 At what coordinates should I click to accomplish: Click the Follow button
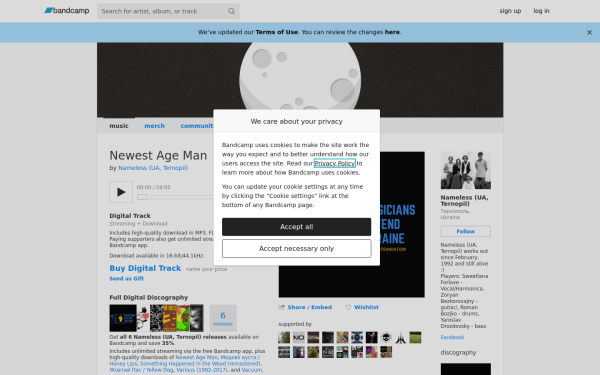pyautogui.click(x=466, y=232)
